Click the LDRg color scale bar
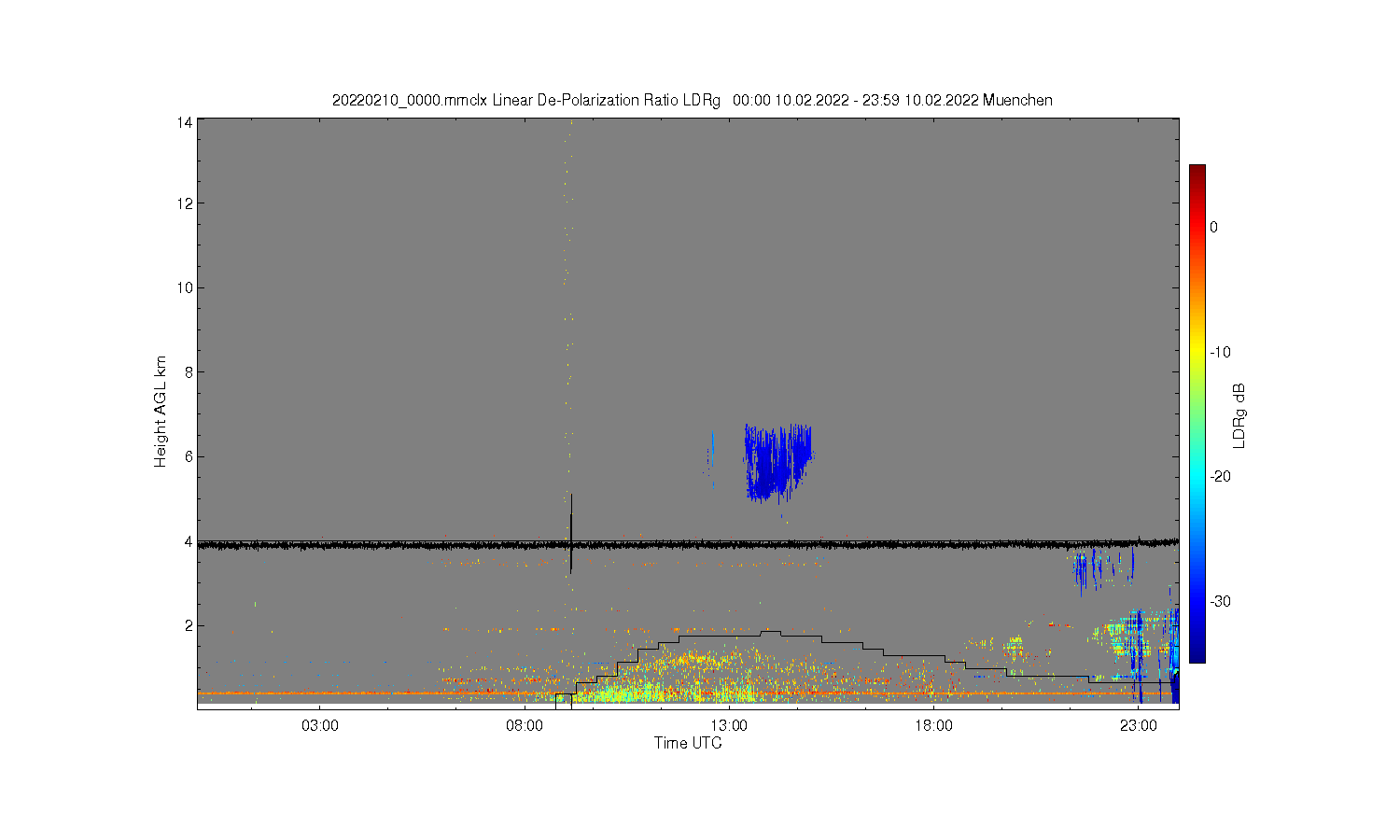1400x840 pixels. [x=1197, y=413]
